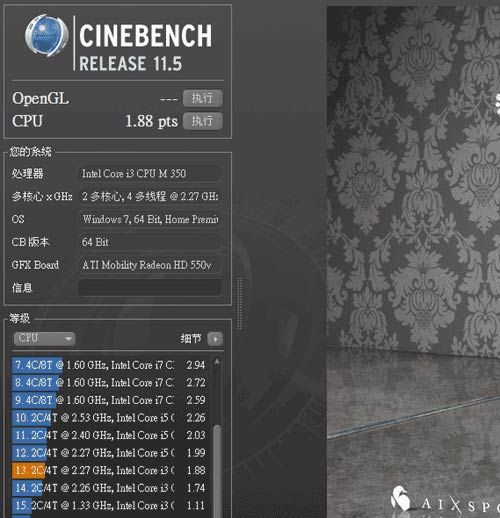Click the Cinebench globe logo icon

[x=47, y=35]
